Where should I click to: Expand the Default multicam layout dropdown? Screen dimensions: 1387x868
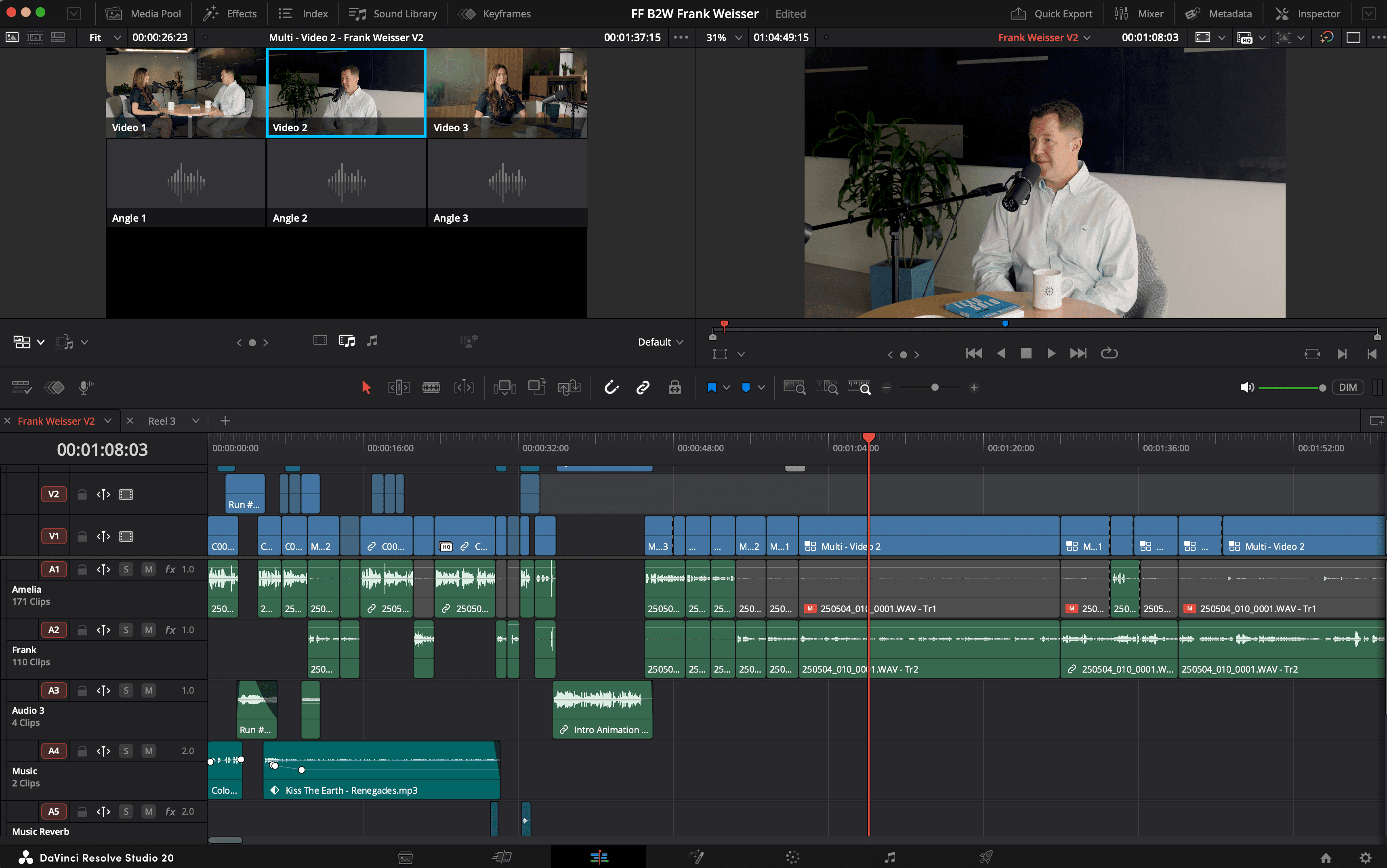(660, 342)
